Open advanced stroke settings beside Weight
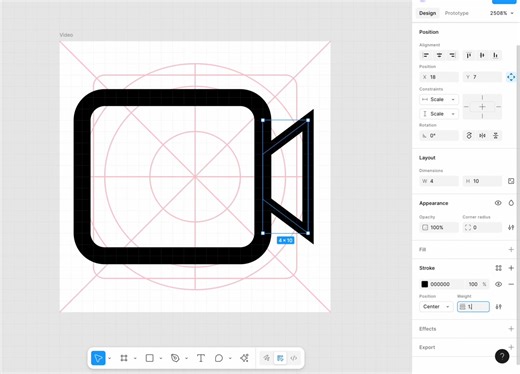 498,307
